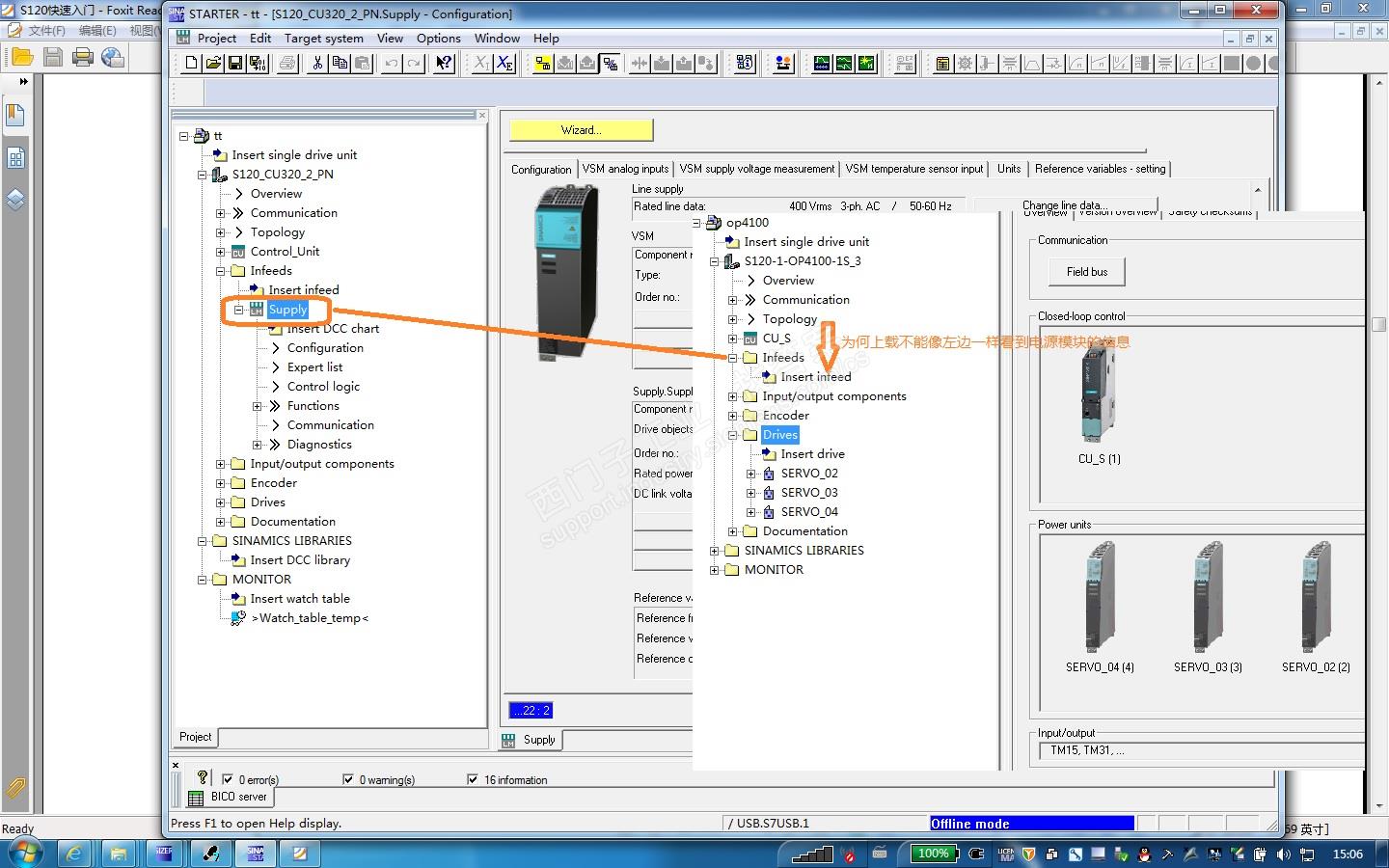Click the File Explorer taskbar icon

click(x=119, y=854)
